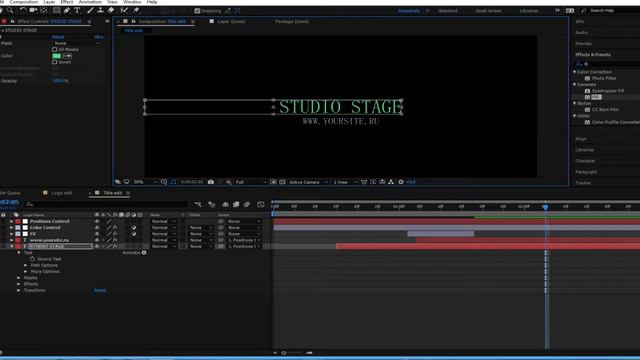This screenshot has height=360, width=640.
Task: Select the Eraser tool
Action: pos(111,10)
